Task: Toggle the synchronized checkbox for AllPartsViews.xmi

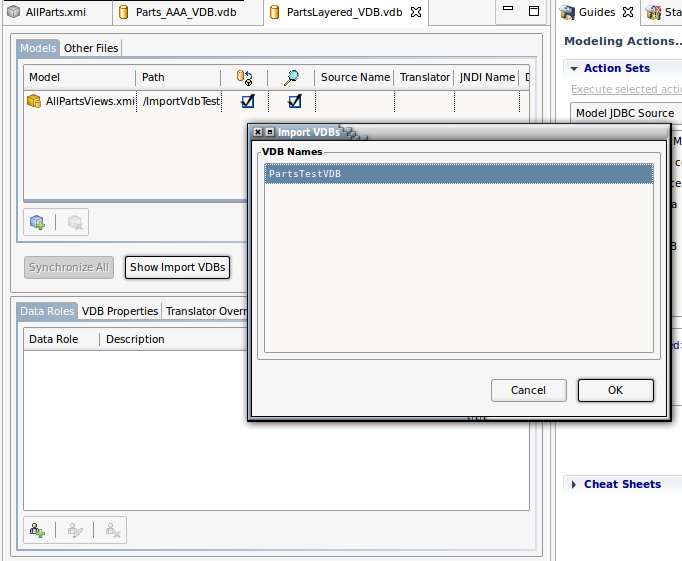Action: [x=247, y=101]
